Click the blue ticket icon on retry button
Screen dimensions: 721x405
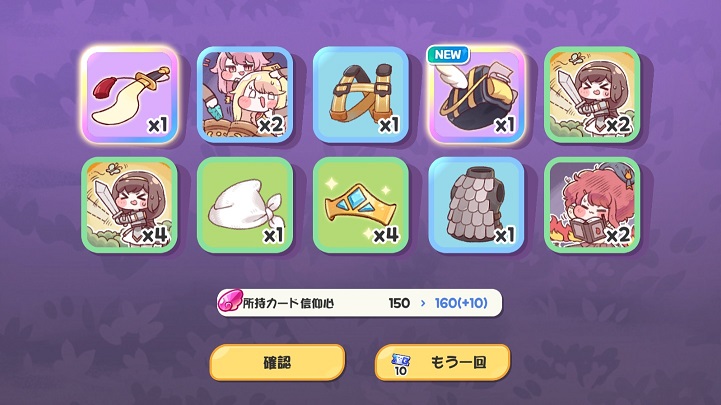pyautogui.click(x=401, y=364)
